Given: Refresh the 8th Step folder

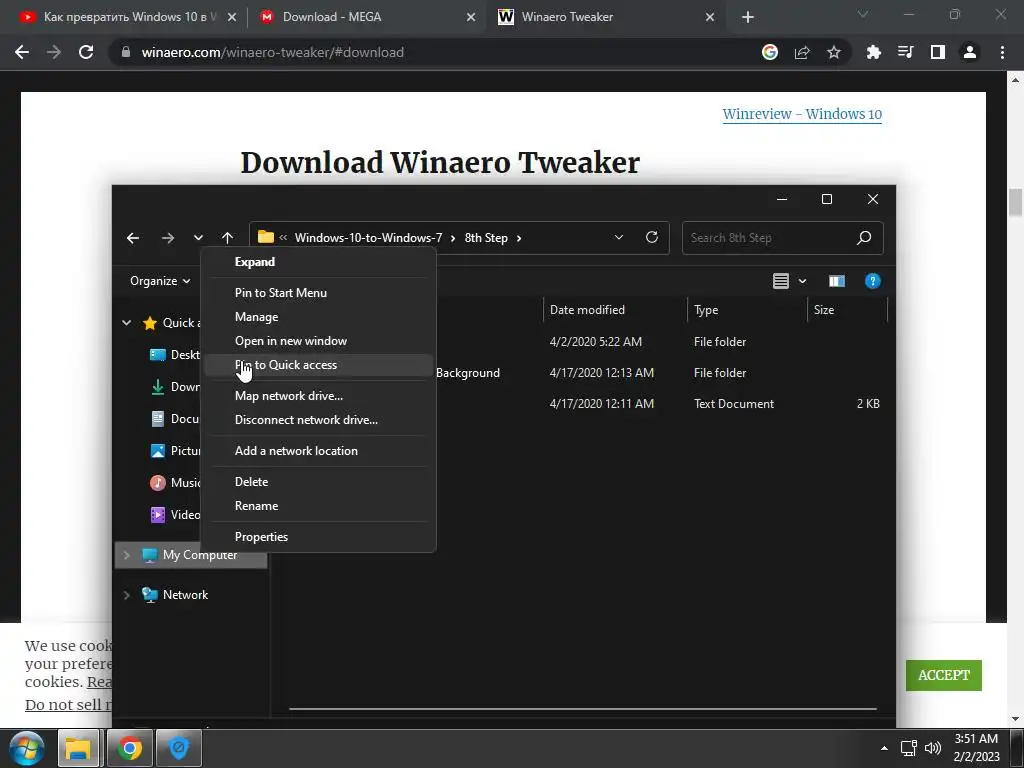Looking at the screenshot, I should click(652, 237).
